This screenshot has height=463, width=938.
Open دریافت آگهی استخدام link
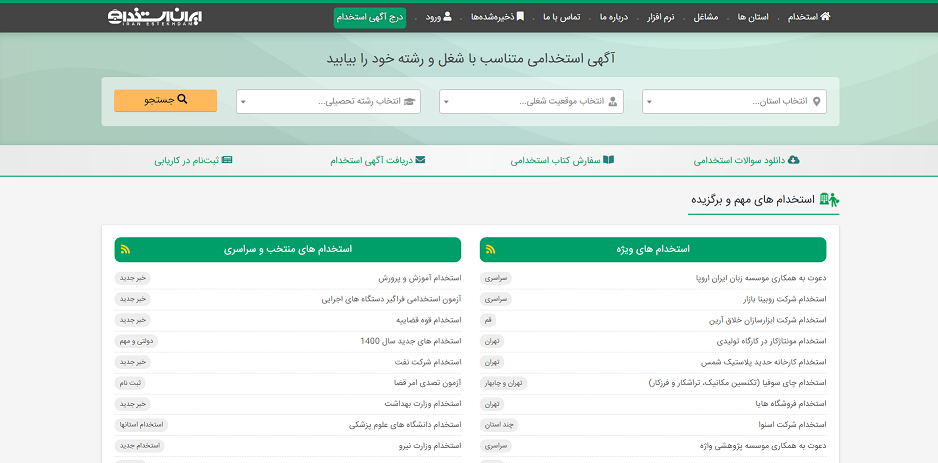pos(377,160)
